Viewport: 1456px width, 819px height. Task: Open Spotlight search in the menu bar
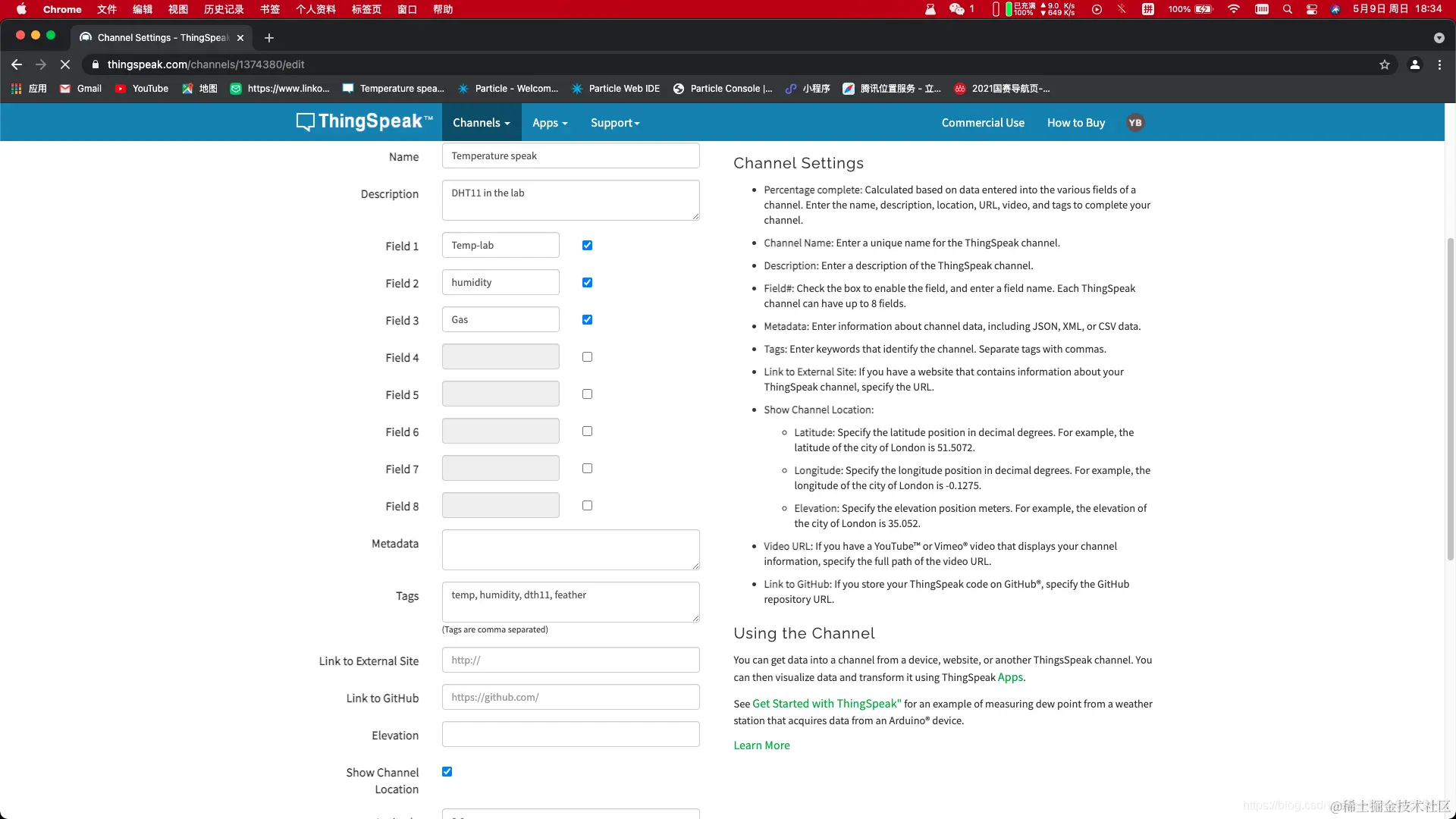1287,9
